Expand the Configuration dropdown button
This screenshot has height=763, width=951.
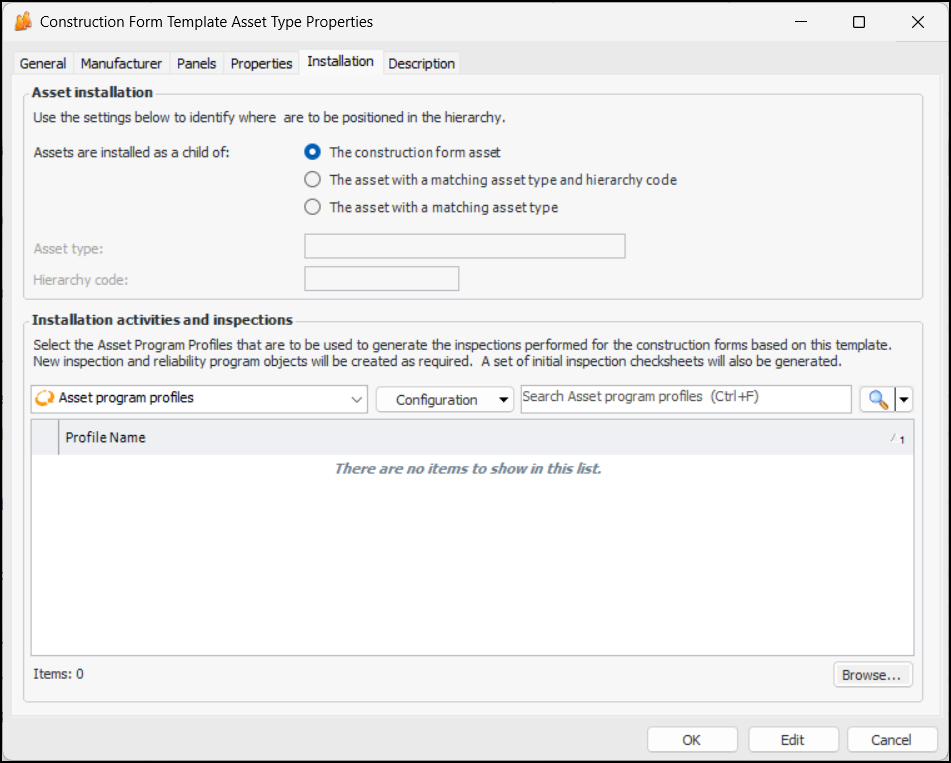click(444, 399)
